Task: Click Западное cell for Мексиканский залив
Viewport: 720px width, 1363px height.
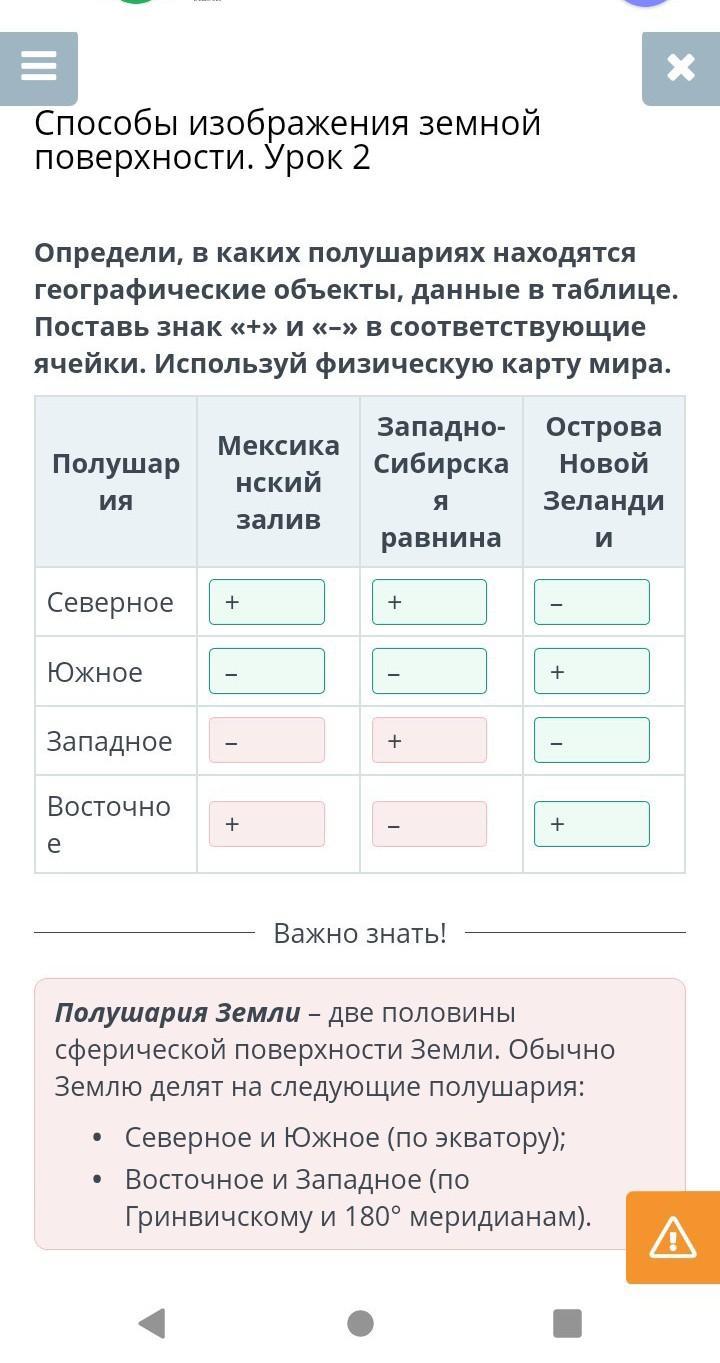Action: [267, 740]
